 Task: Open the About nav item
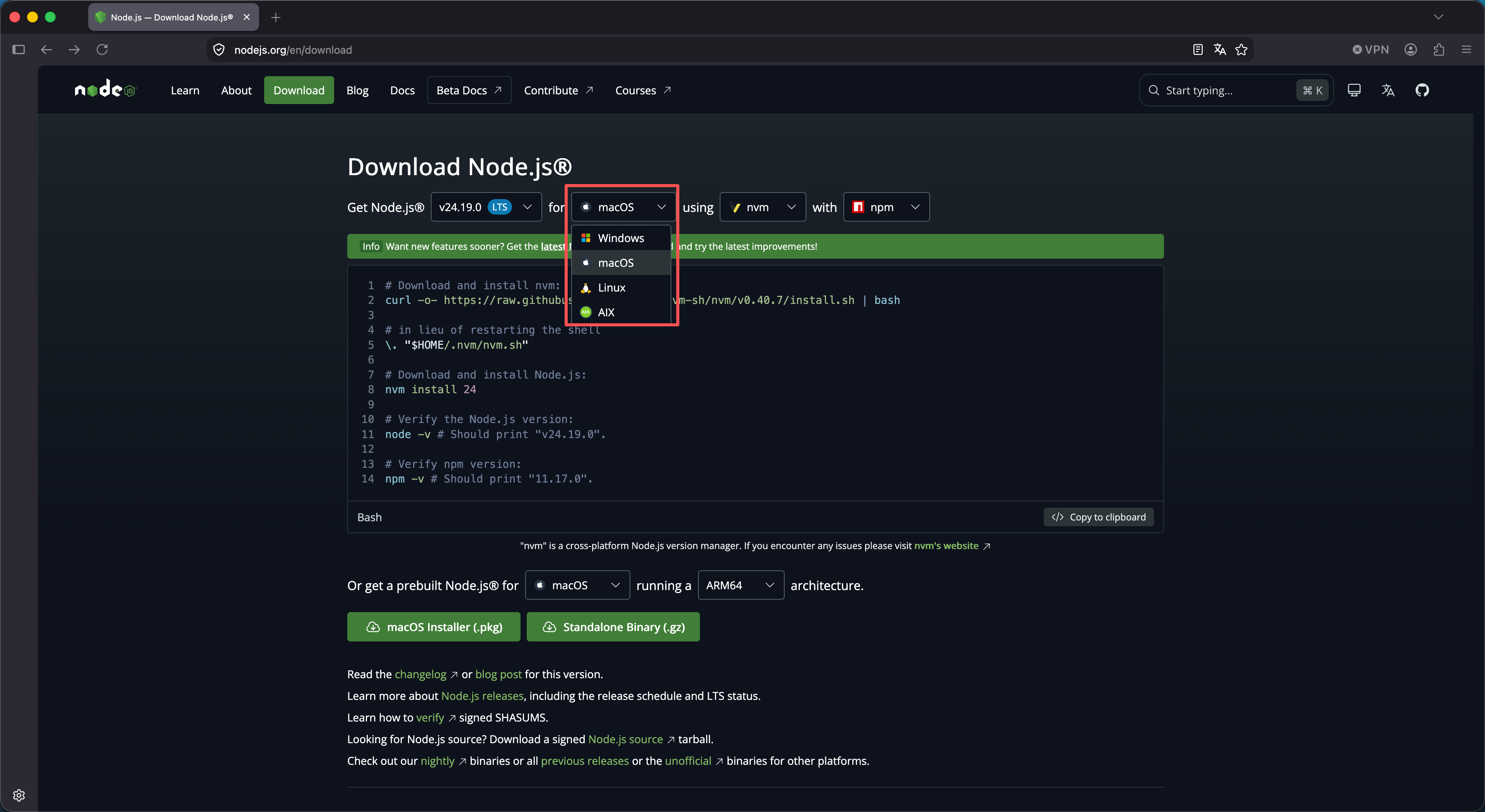click(x=236, y=90)
